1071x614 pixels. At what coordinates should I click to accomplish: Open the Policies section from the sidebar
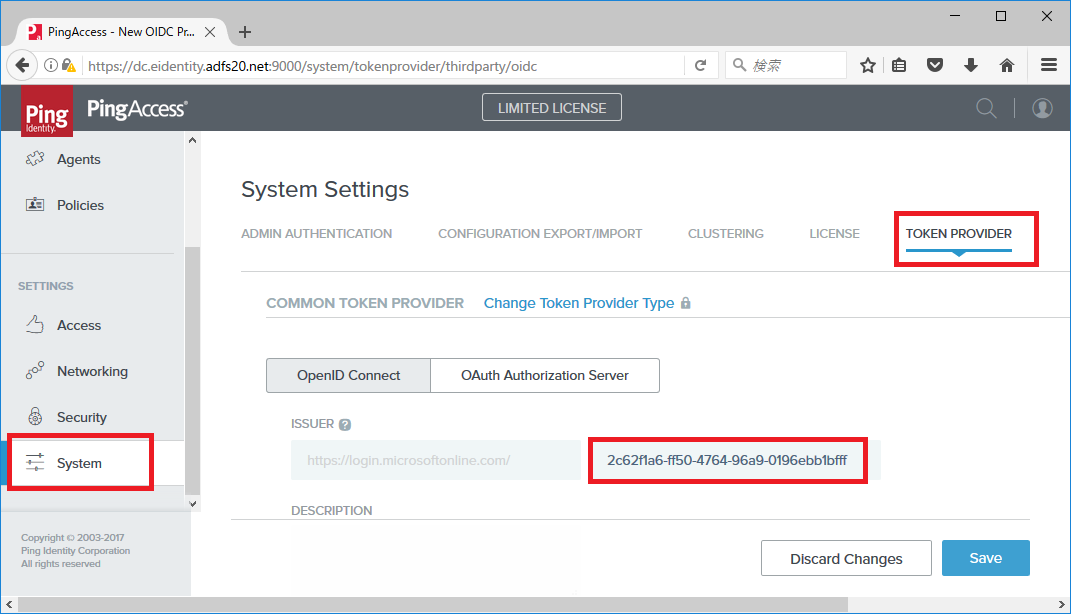click(x=82, y=205)
